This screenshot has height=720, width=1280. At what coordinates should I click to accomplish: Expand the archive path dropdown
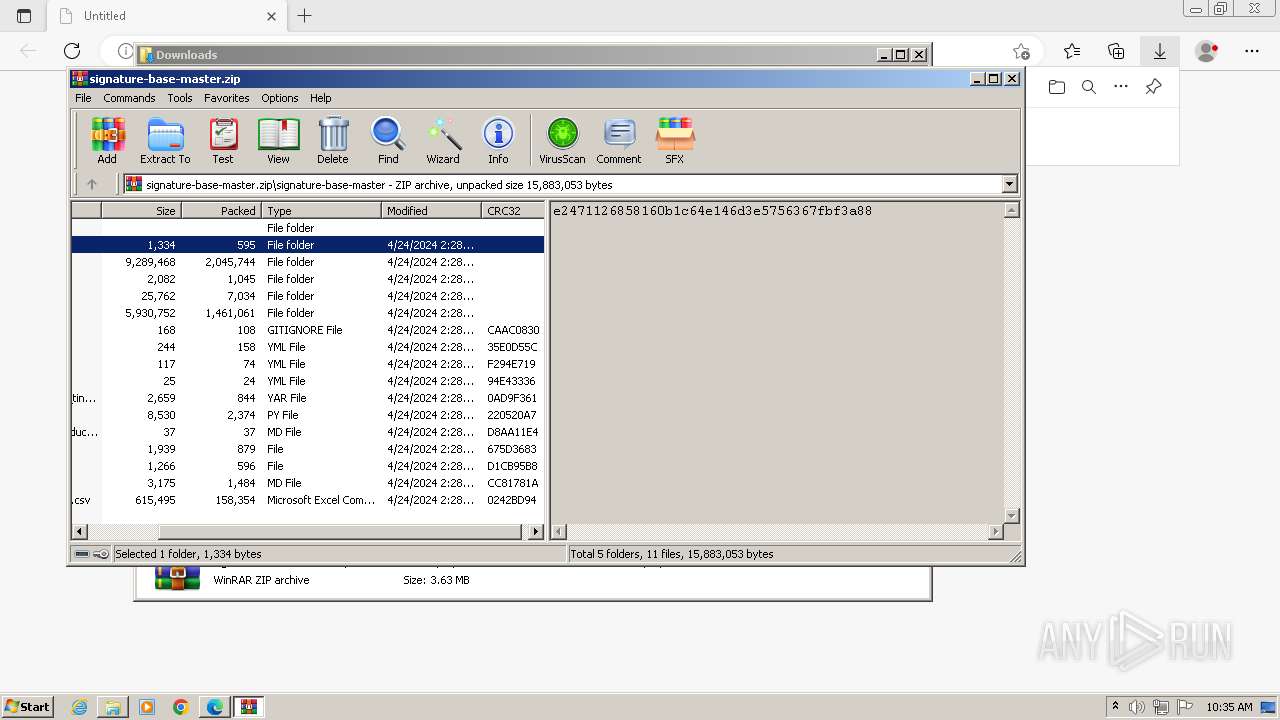click(x=1009, y=184)
